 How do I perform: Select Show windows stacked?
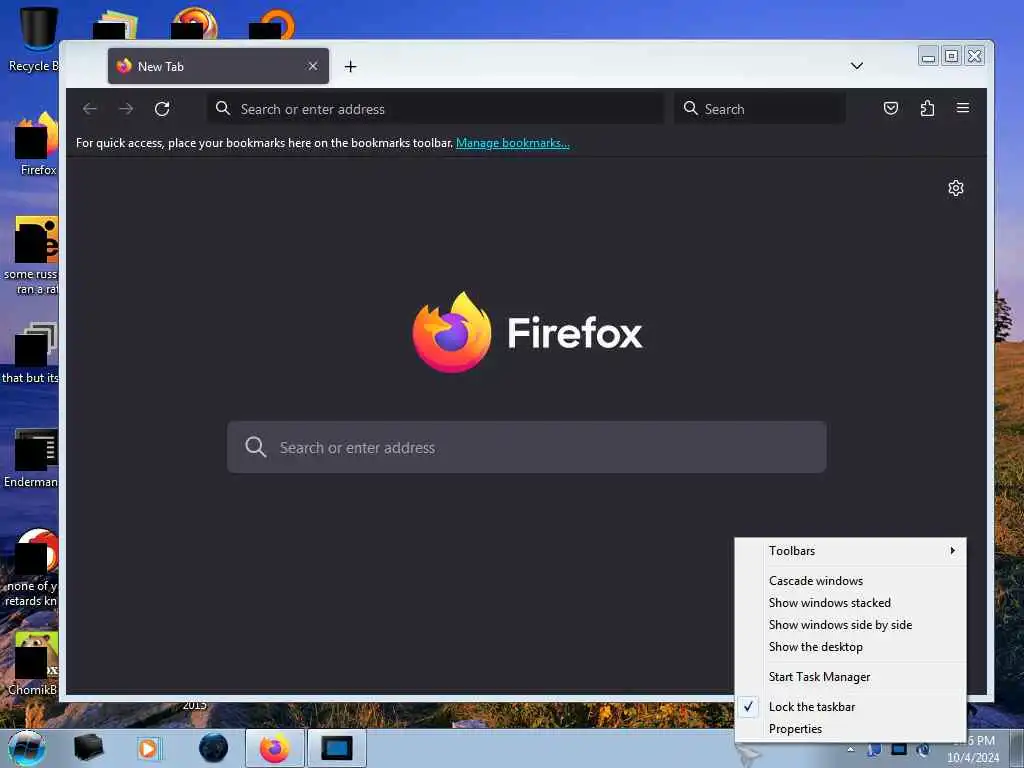point(850,603)
